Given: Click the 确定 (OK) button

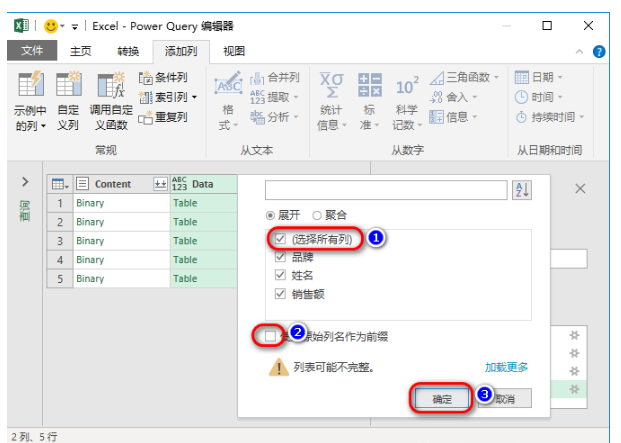Looking at the screenshot, I should click(x=442, y=398).
